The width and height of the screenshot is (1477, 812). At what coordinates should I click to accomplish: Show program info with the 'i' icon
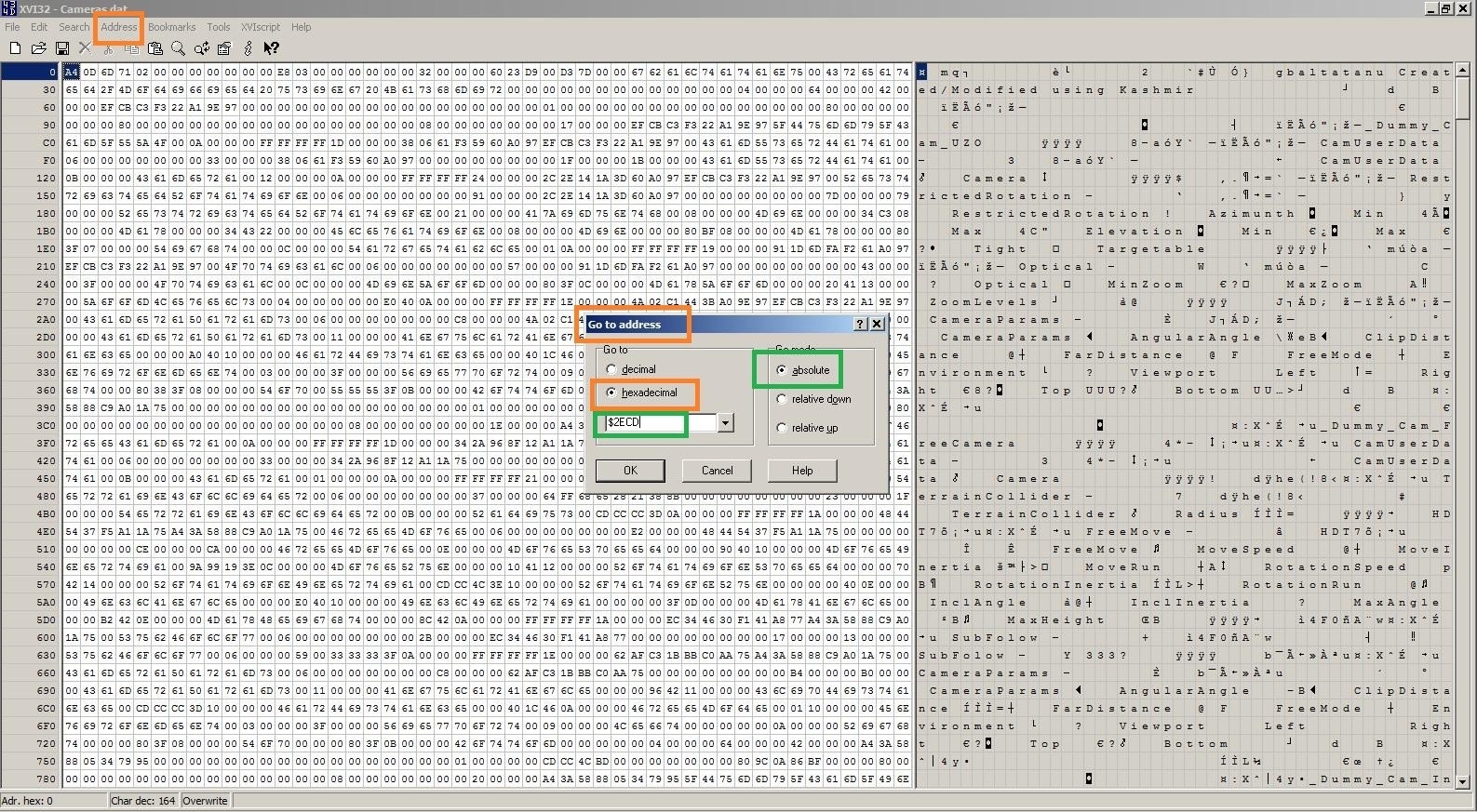(x=248, y=48)
